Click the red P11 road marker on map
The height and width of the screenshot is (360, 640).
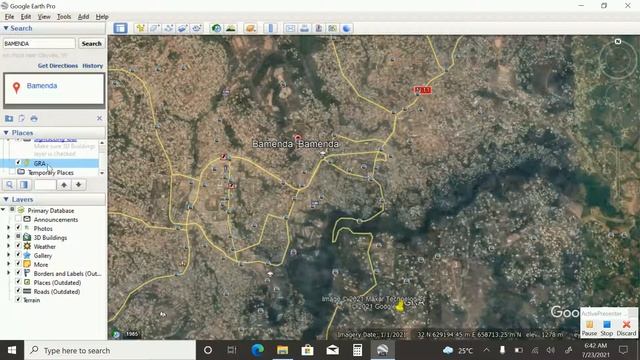pos(422,90)
